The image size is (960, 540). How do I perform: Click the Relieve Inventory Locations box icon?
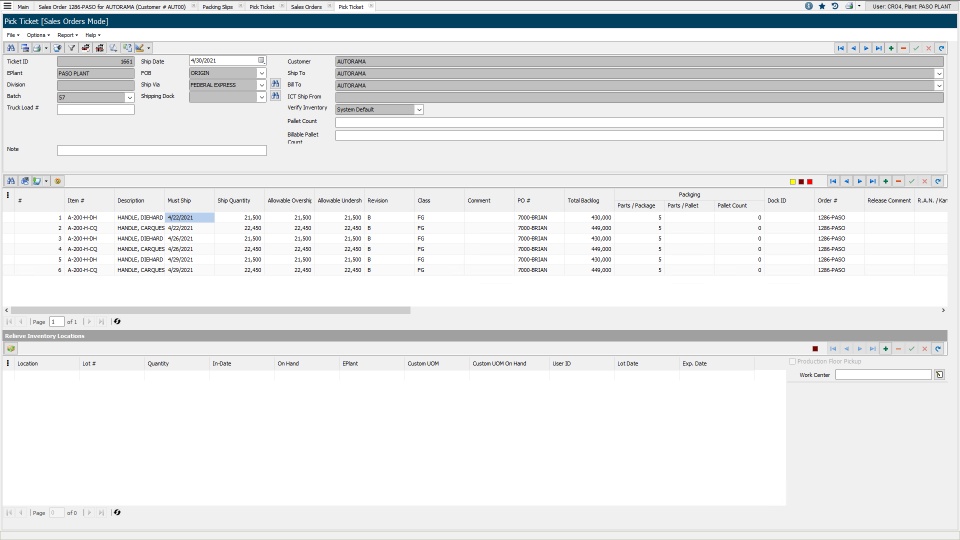point(11,348)
